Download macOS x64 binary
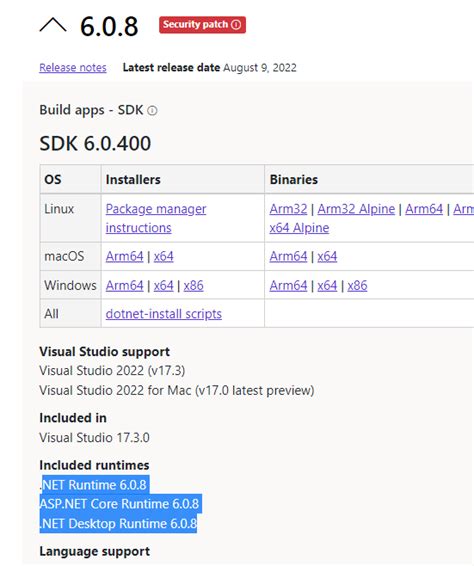 point(327,256)
